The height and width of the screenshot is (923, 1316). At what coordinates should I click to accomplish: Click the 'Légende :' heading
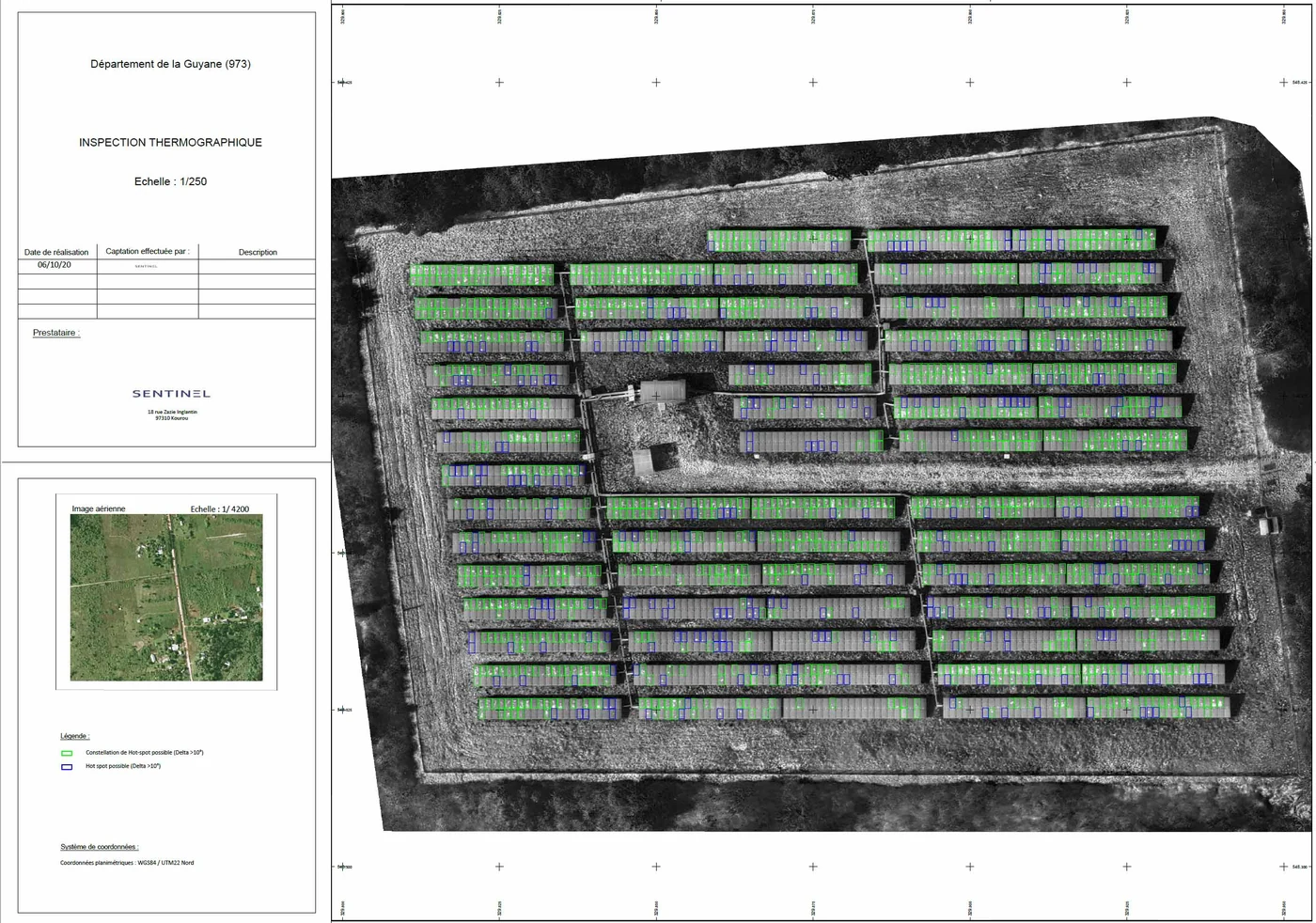(x=74, y=736)
